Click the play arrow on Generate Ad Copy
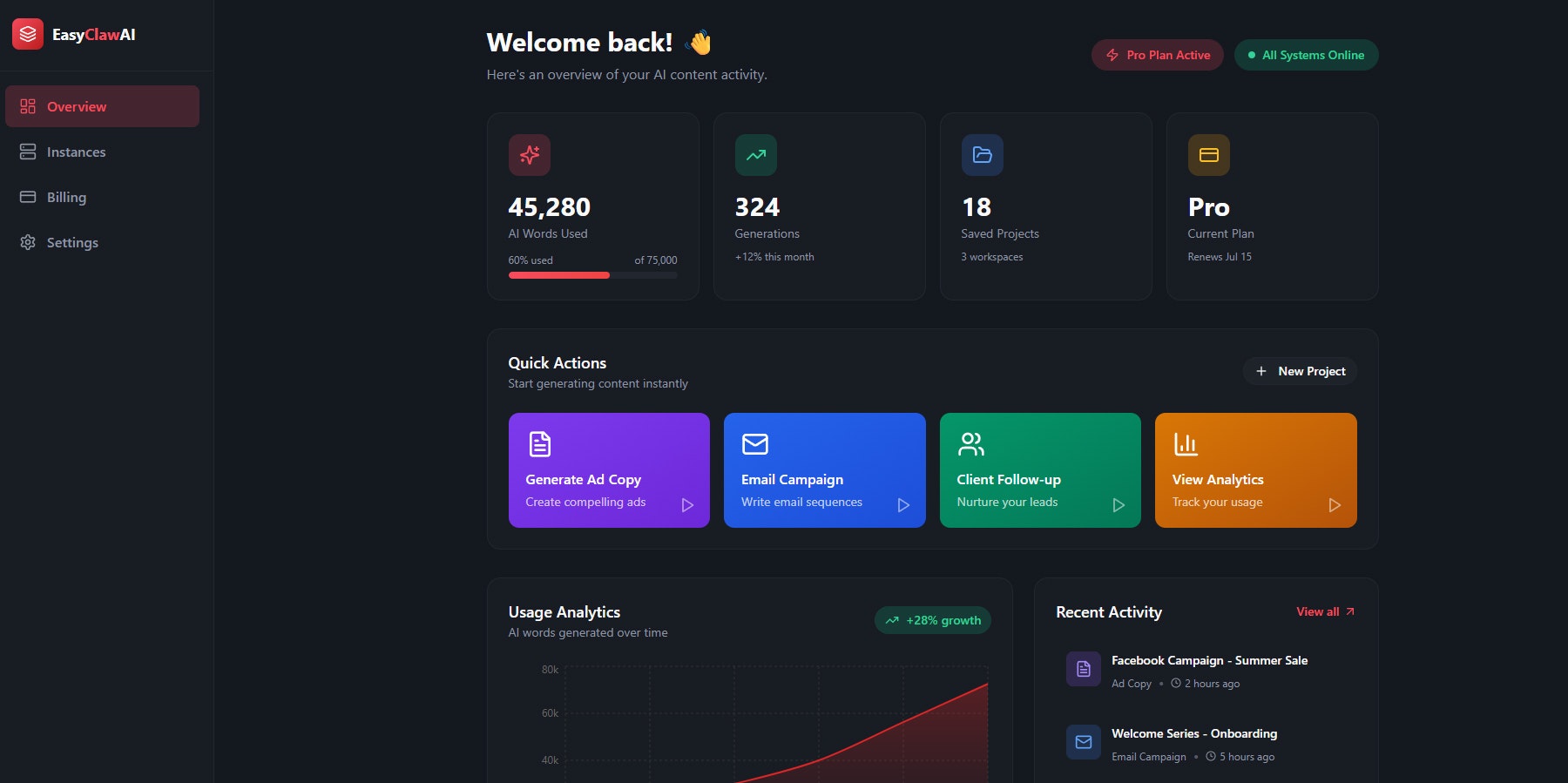The width and height of the screenshot is (1568, 783). 687,505
